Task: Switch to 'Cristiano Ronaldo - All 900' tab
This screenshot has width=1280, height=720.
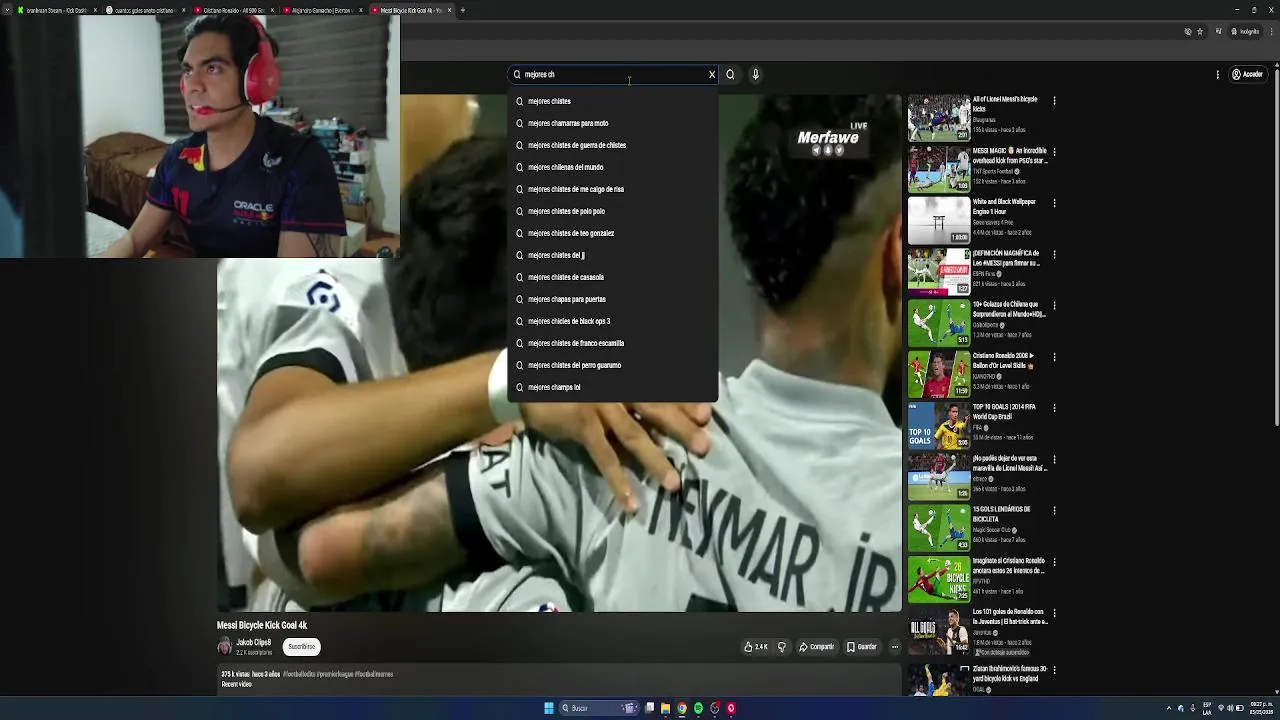Action: pyautogui.click(x=234, y=10)
